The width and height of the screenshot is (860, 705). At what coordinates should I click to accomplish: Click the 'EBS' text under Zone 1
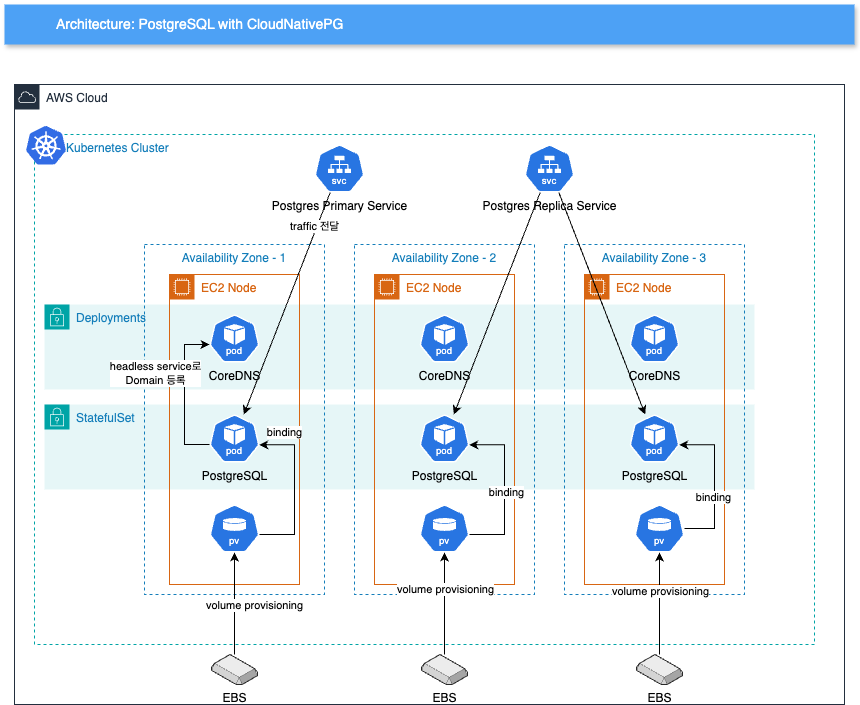coord(234,697)
